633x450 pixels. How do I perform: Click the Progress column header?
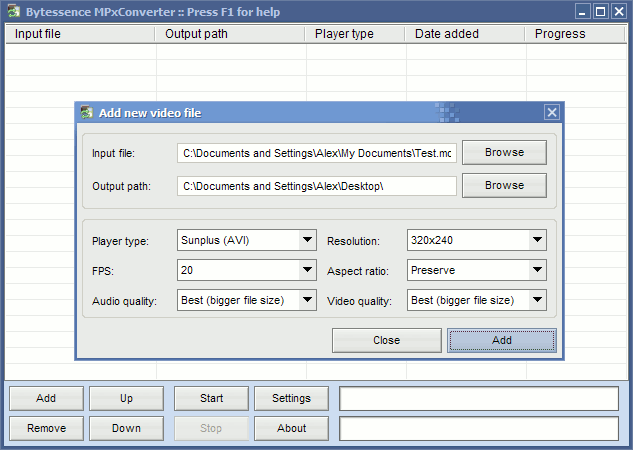click(575, 34)
